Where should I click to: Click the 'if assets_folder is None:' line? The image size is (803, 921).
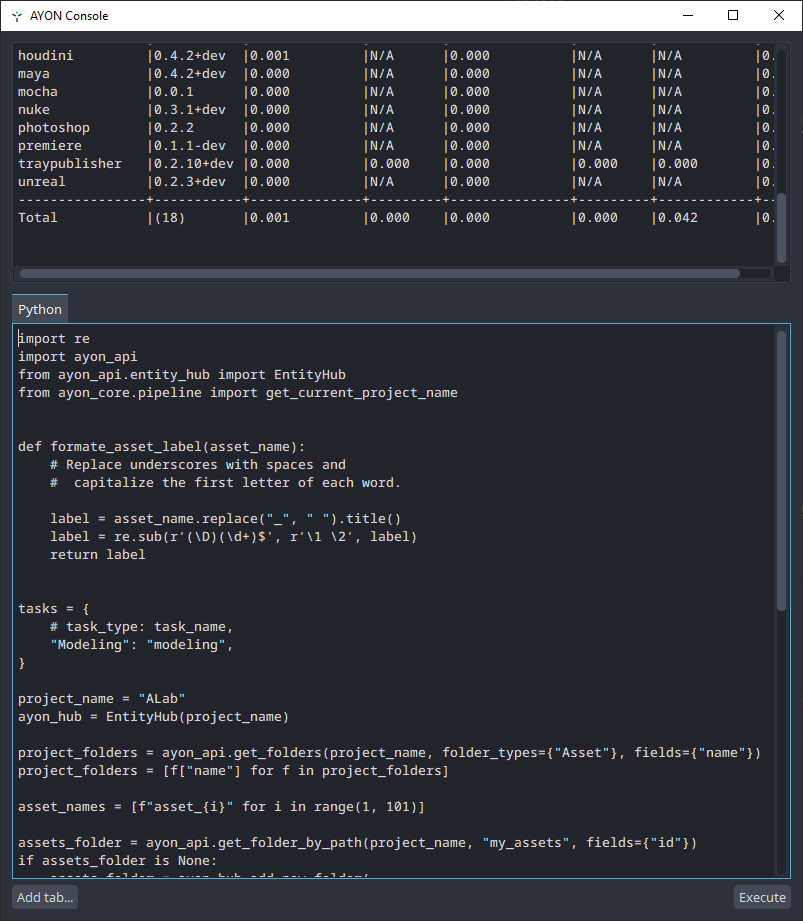point(117,861)
